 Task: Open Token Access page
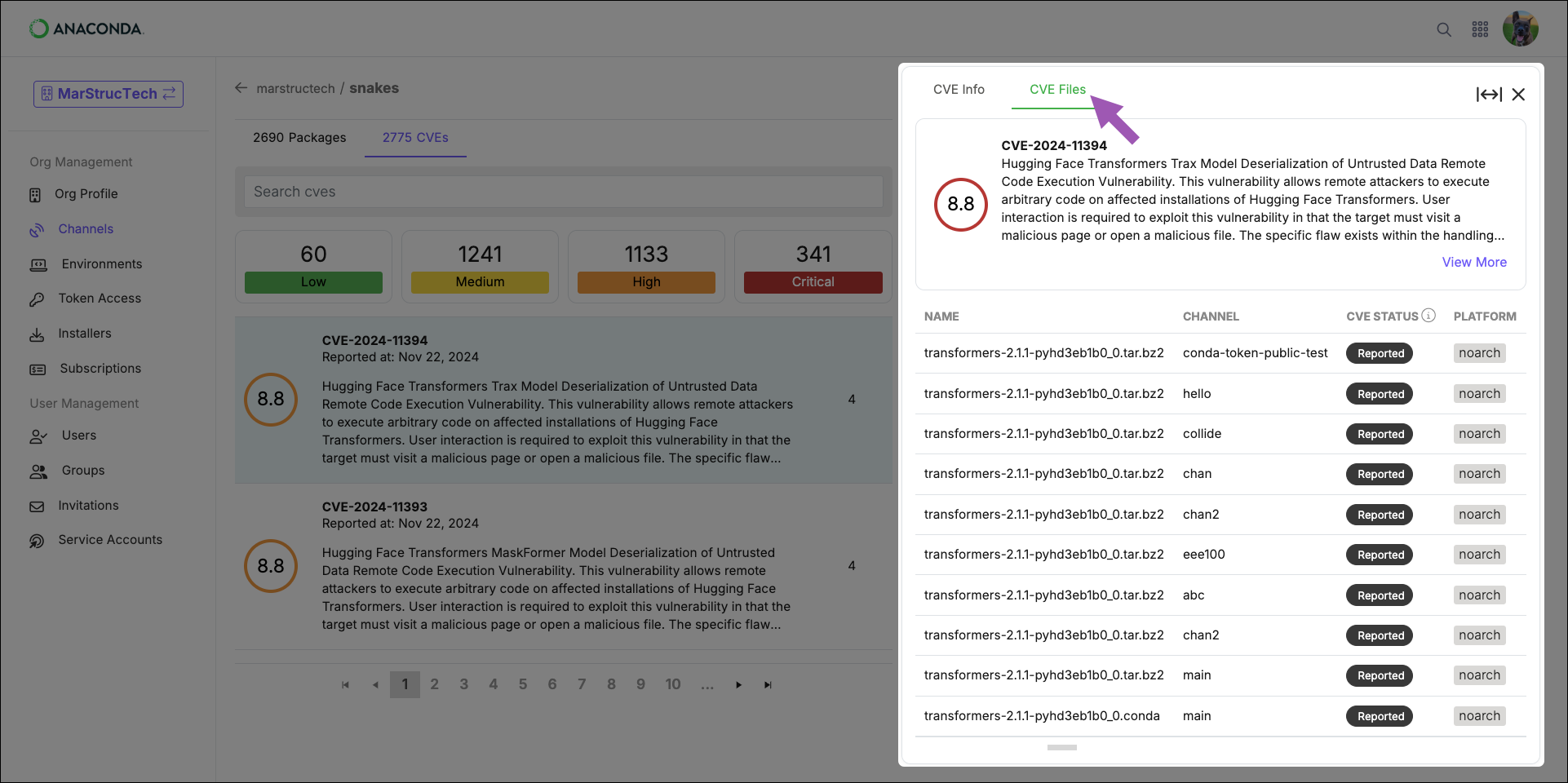100,299
